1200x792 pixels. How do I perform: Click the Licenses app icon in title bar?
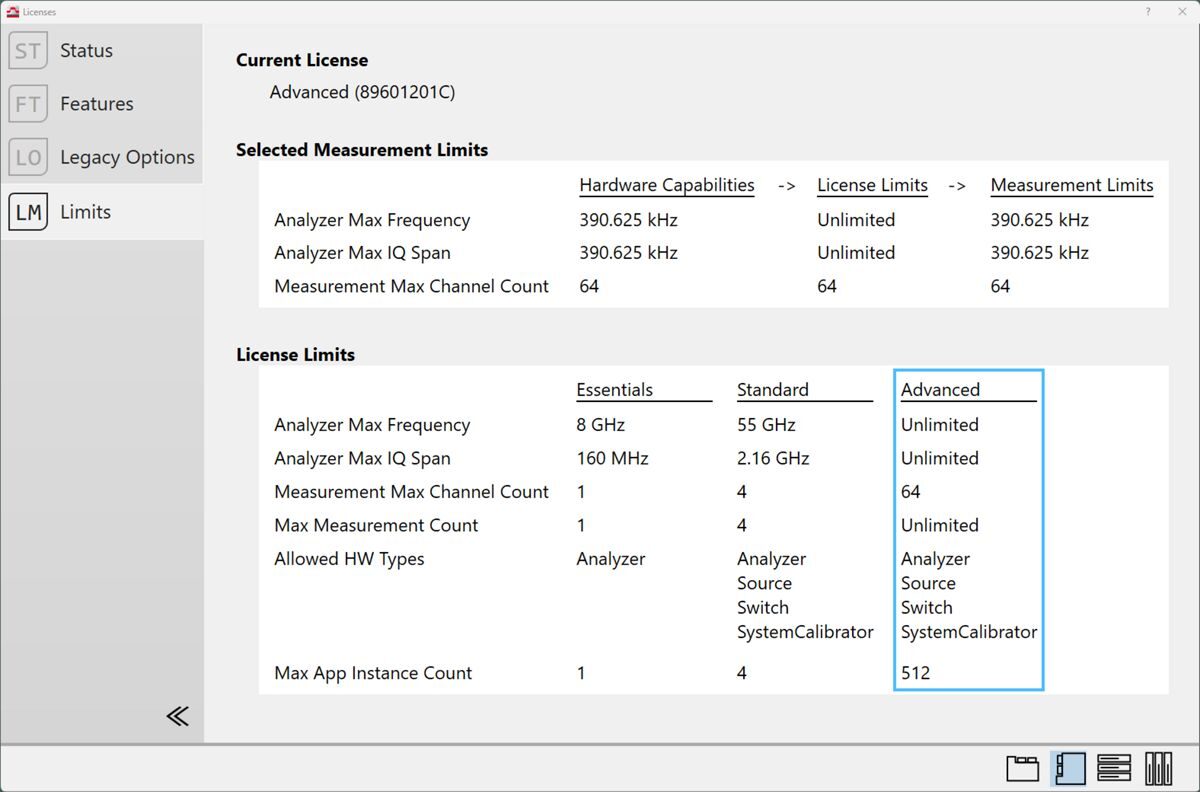pos(12,11)
